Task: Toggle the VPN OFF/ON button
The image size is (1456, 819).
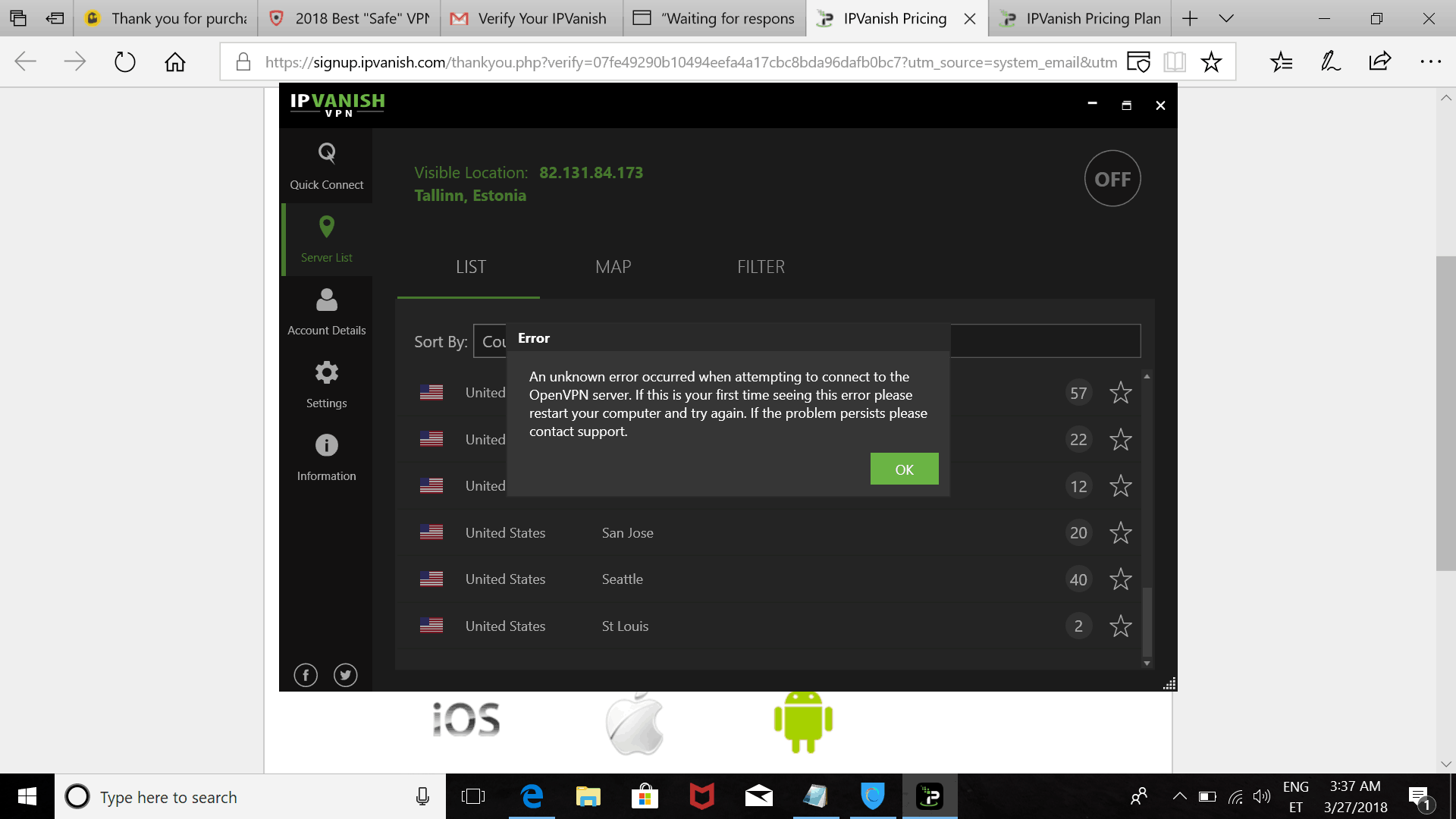Action: 1112,179
